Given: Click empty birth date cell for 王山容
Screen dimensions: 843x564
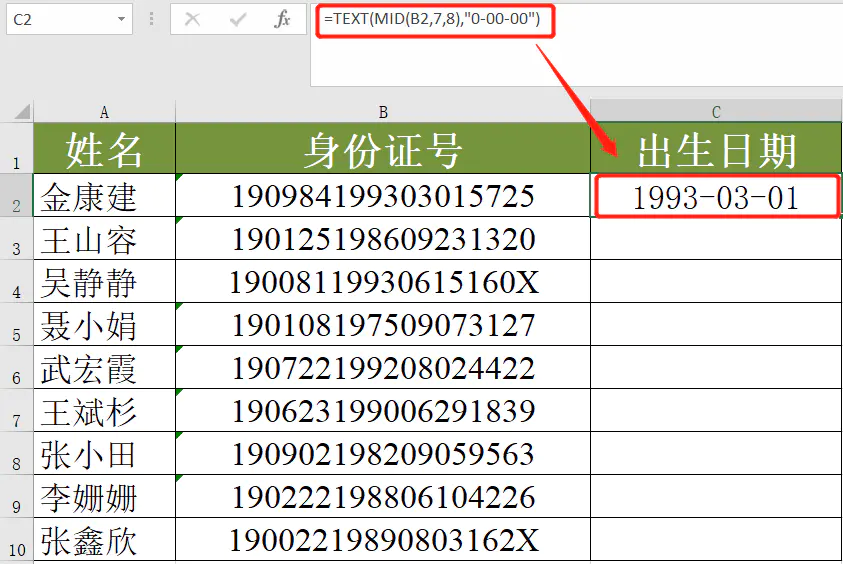Looking at the screenshot, I should tap(716, 240).
